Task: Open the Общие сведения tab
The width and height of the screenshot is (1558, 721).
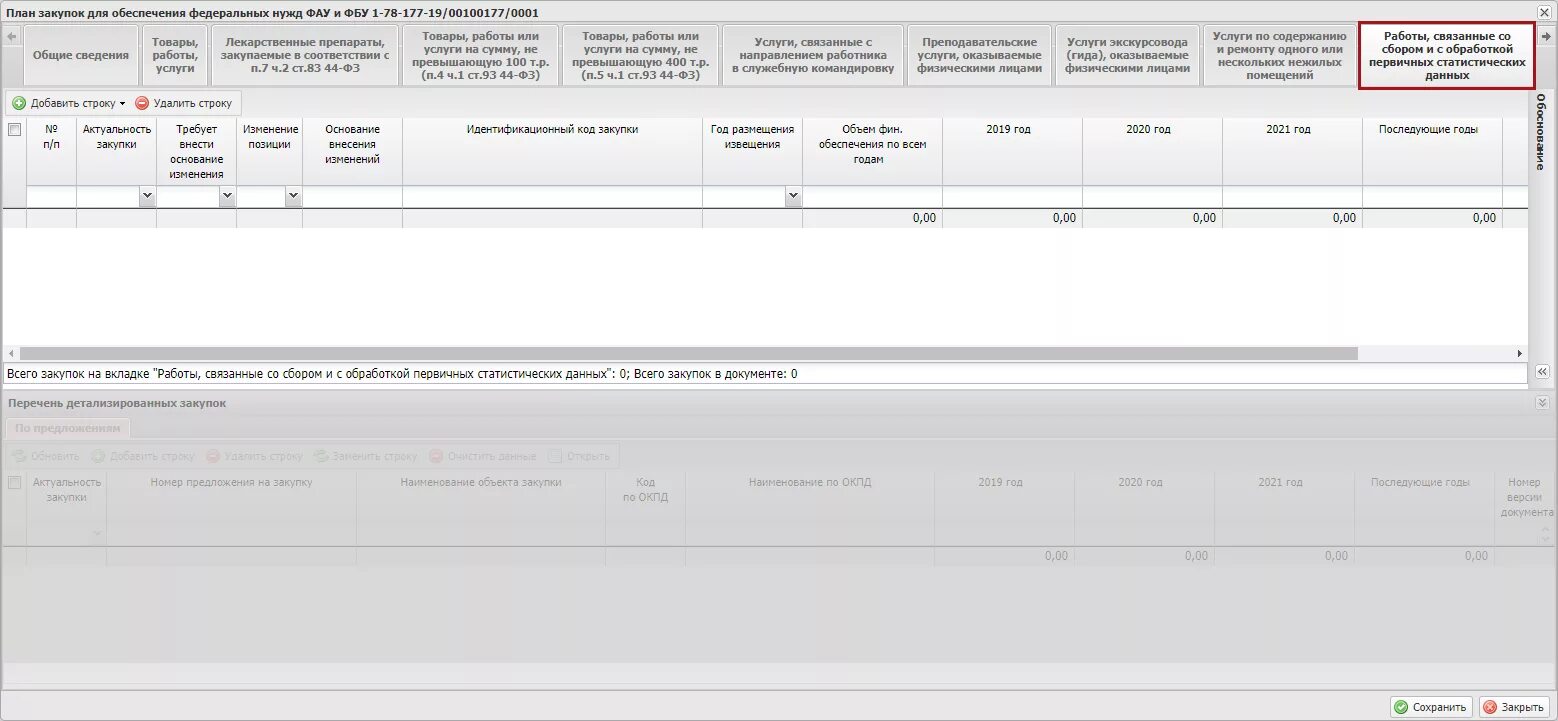Action: click(81, 56)
